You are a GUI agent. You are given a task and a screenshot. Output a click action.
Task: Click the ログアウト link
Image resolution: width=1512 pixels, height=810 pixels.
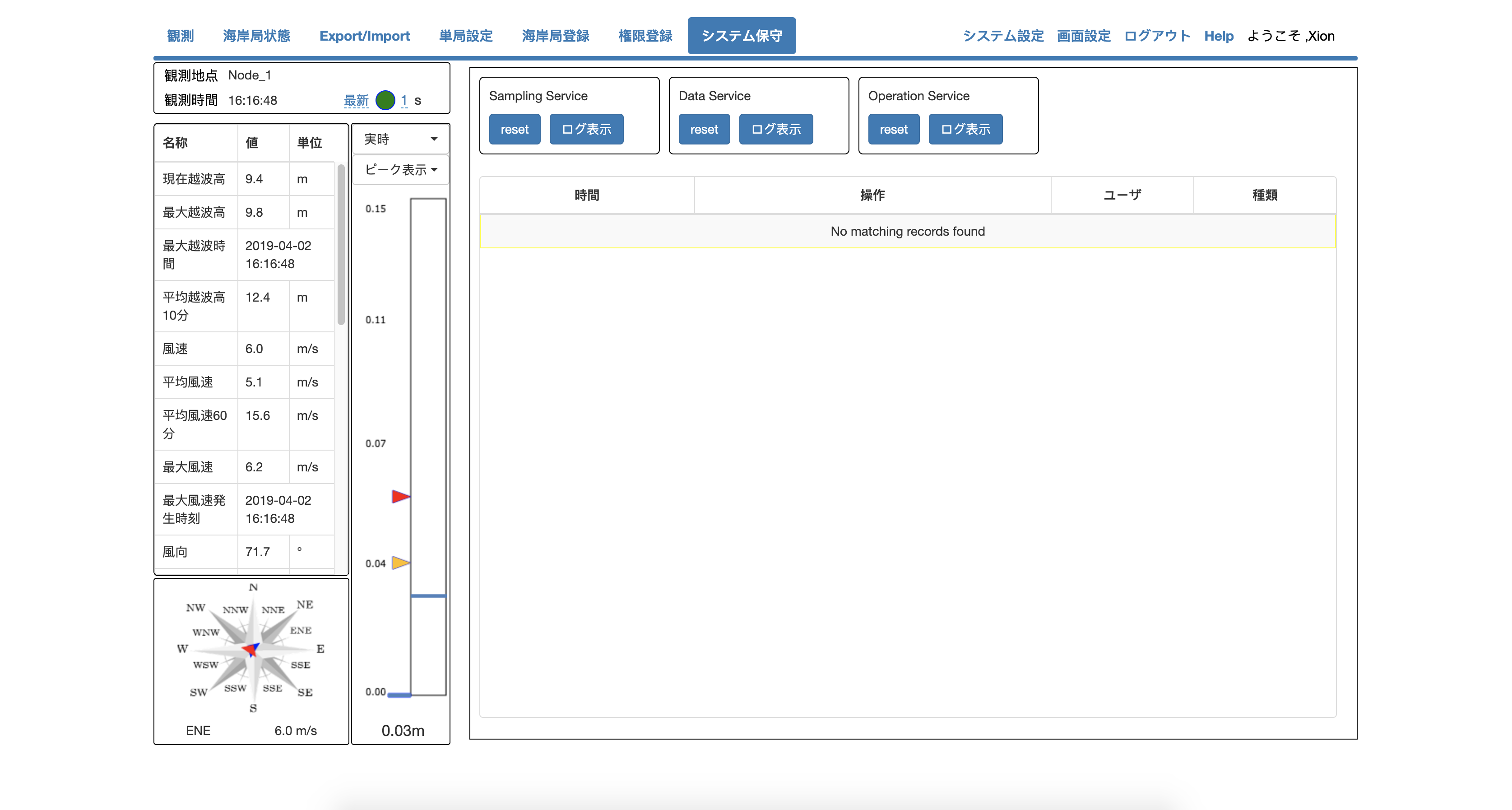[1156, 36]
